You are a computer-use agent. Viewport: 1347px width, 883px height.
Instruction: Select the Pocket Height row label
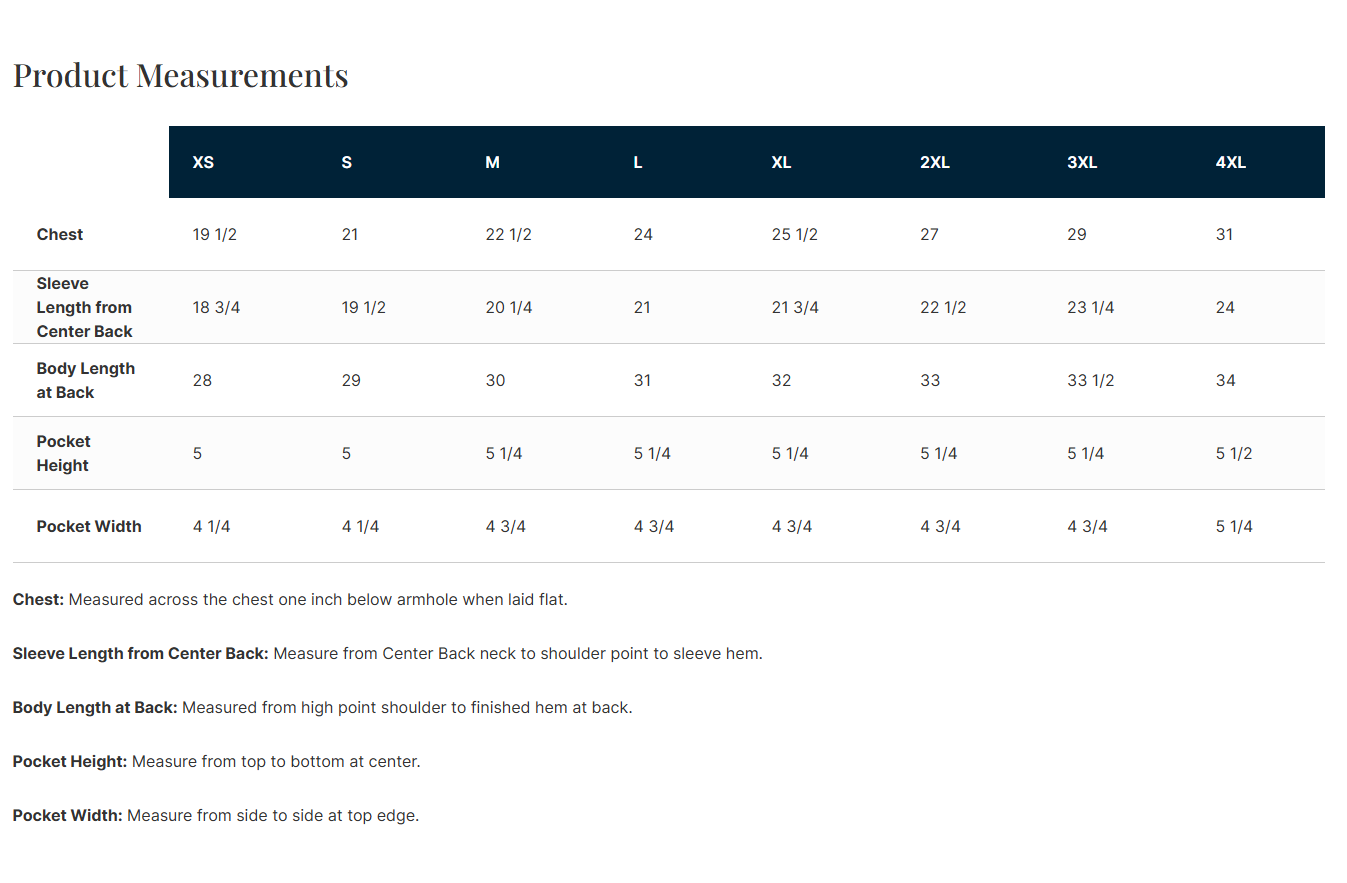coord(63,453)
